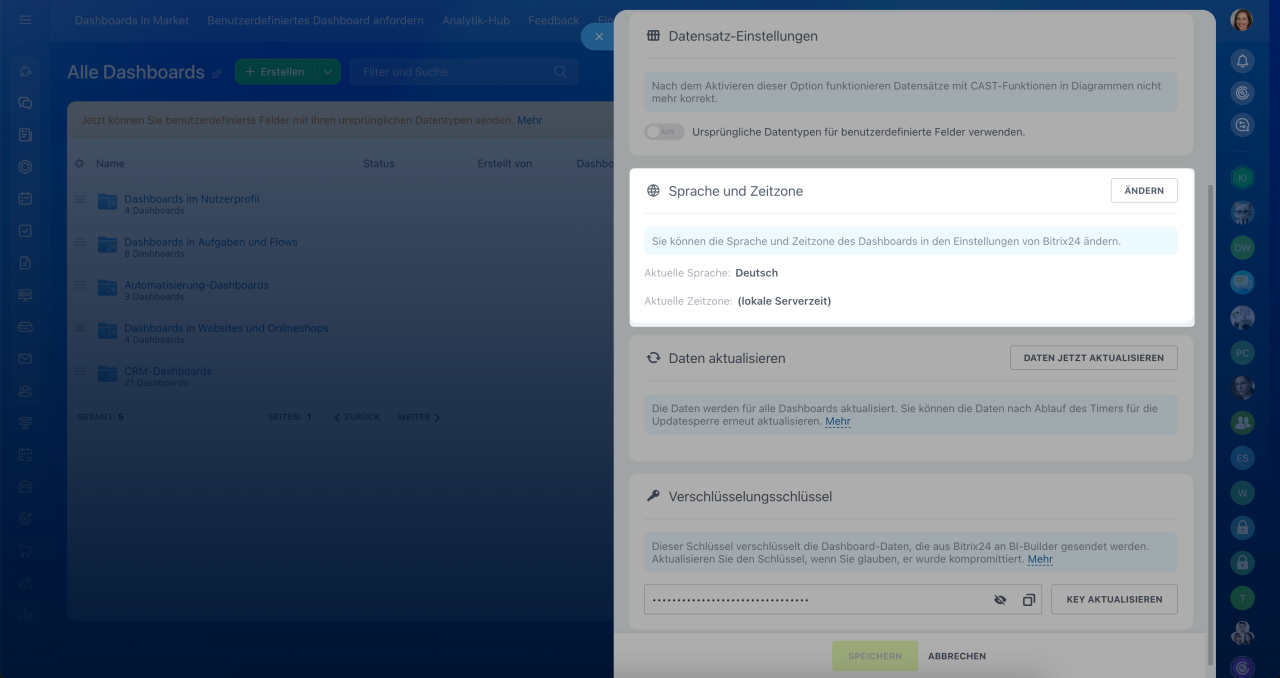Image resolution: width=1280 pixels, height=678 pixels.
Task: Open the shopping cart icon in left sidebar
Action: click(25, 551)
